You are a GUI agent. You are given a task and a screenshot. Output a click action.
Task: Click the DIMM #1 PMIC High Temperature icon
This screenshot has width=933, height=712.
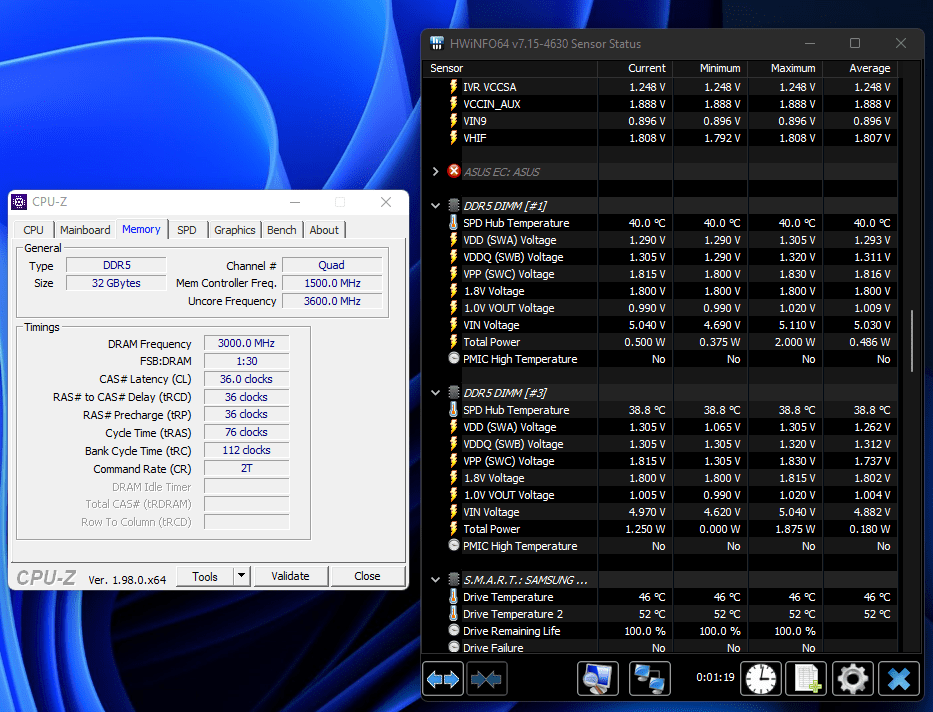[x=453, y=358]
